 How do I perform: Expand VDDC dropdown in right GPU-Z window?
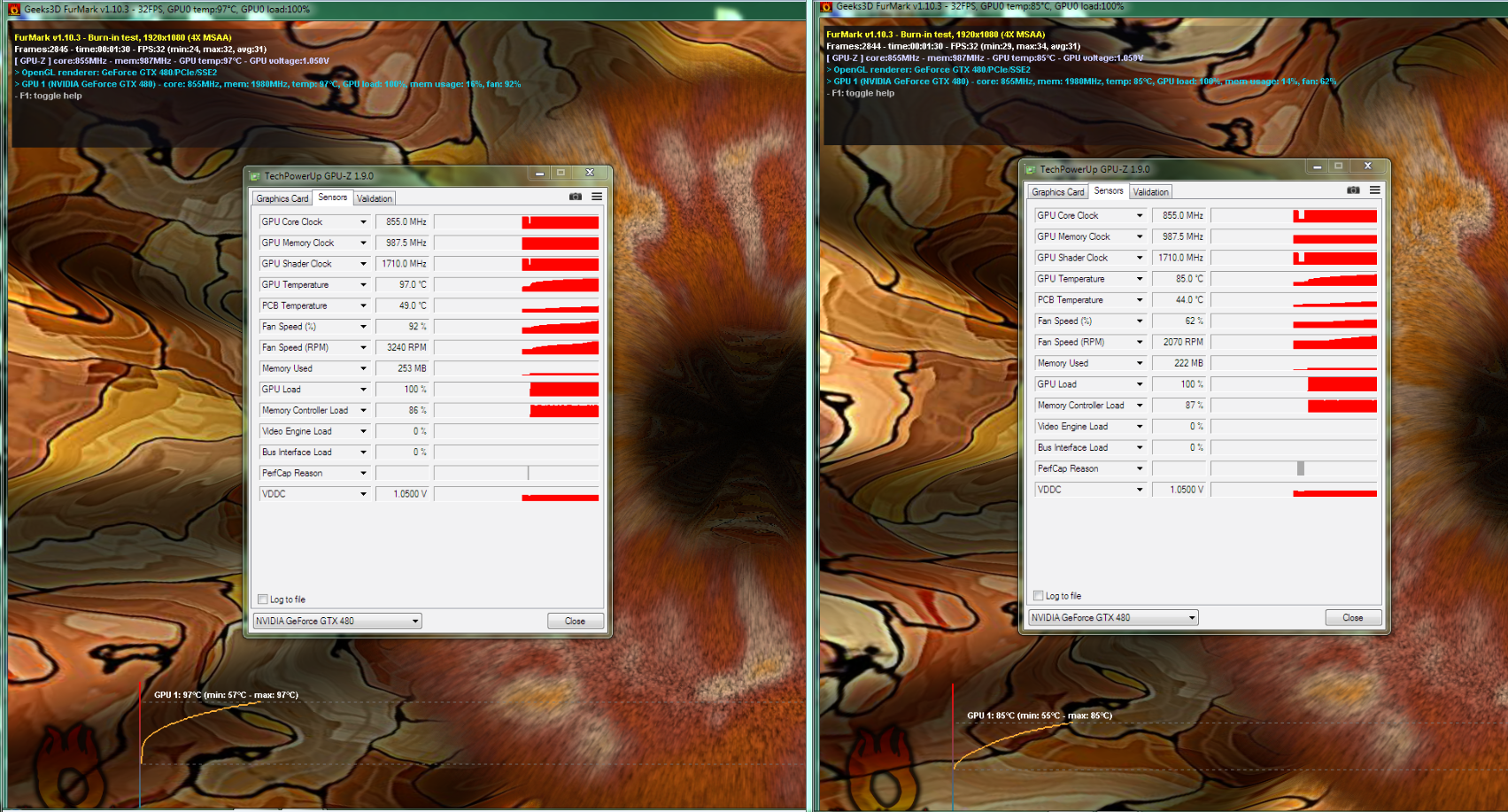(x=1140, y=490)
